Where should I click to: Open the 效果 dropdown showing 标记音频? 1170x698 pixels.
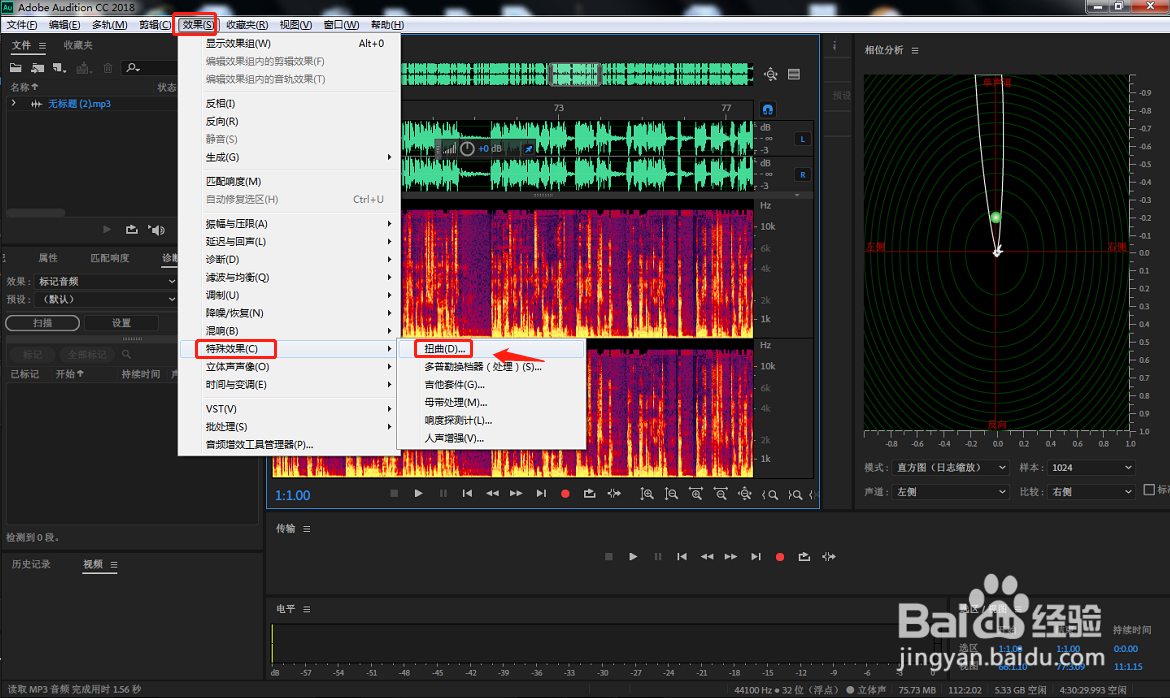click(x=106, y=281)
